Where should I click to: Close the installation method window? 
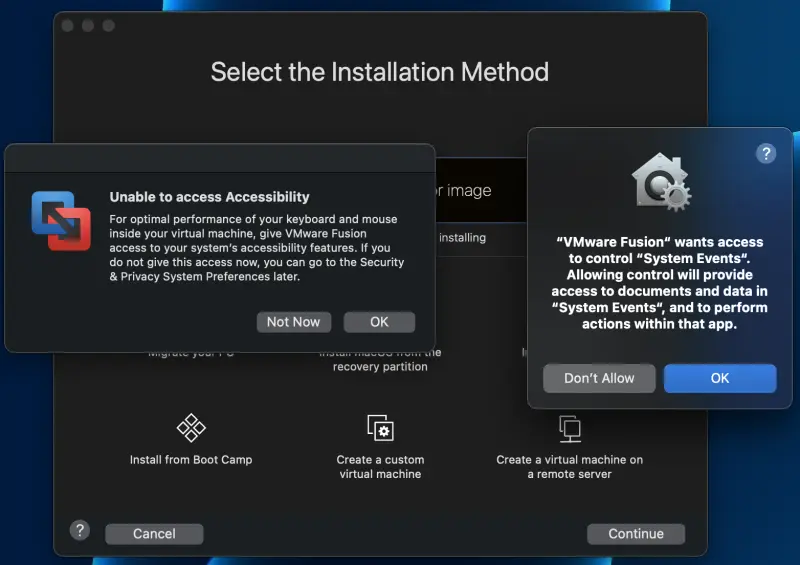click(67, 26)
